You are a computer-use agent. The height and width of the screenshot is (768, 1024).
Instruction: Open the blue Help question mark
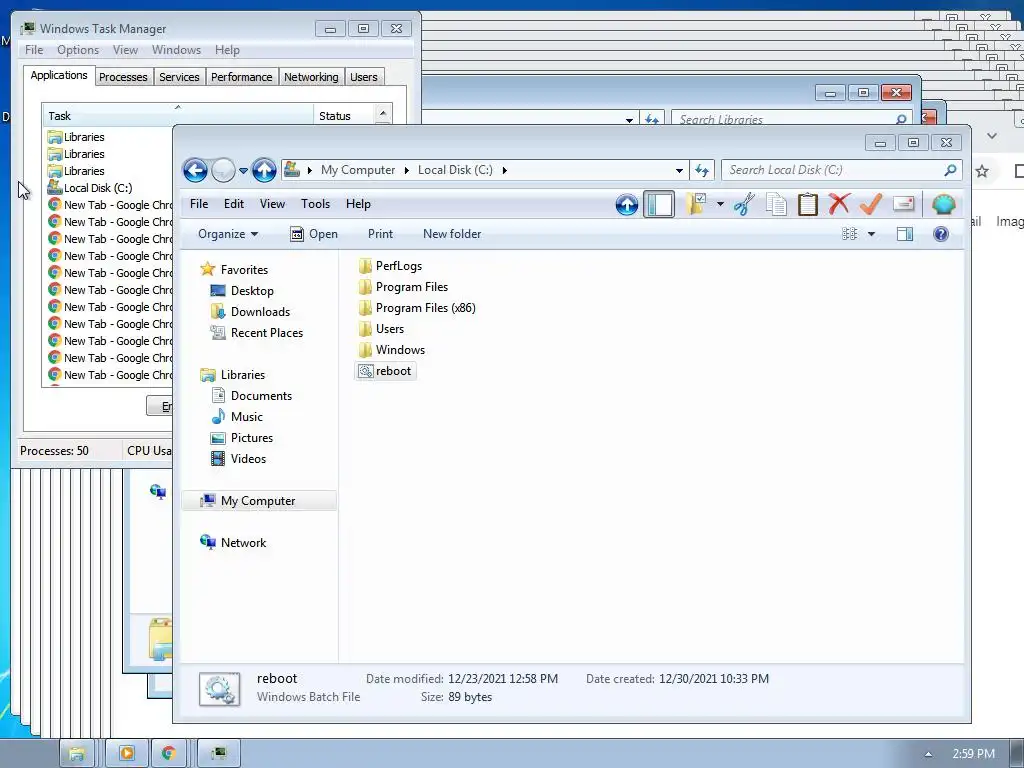tap(941, 234)
